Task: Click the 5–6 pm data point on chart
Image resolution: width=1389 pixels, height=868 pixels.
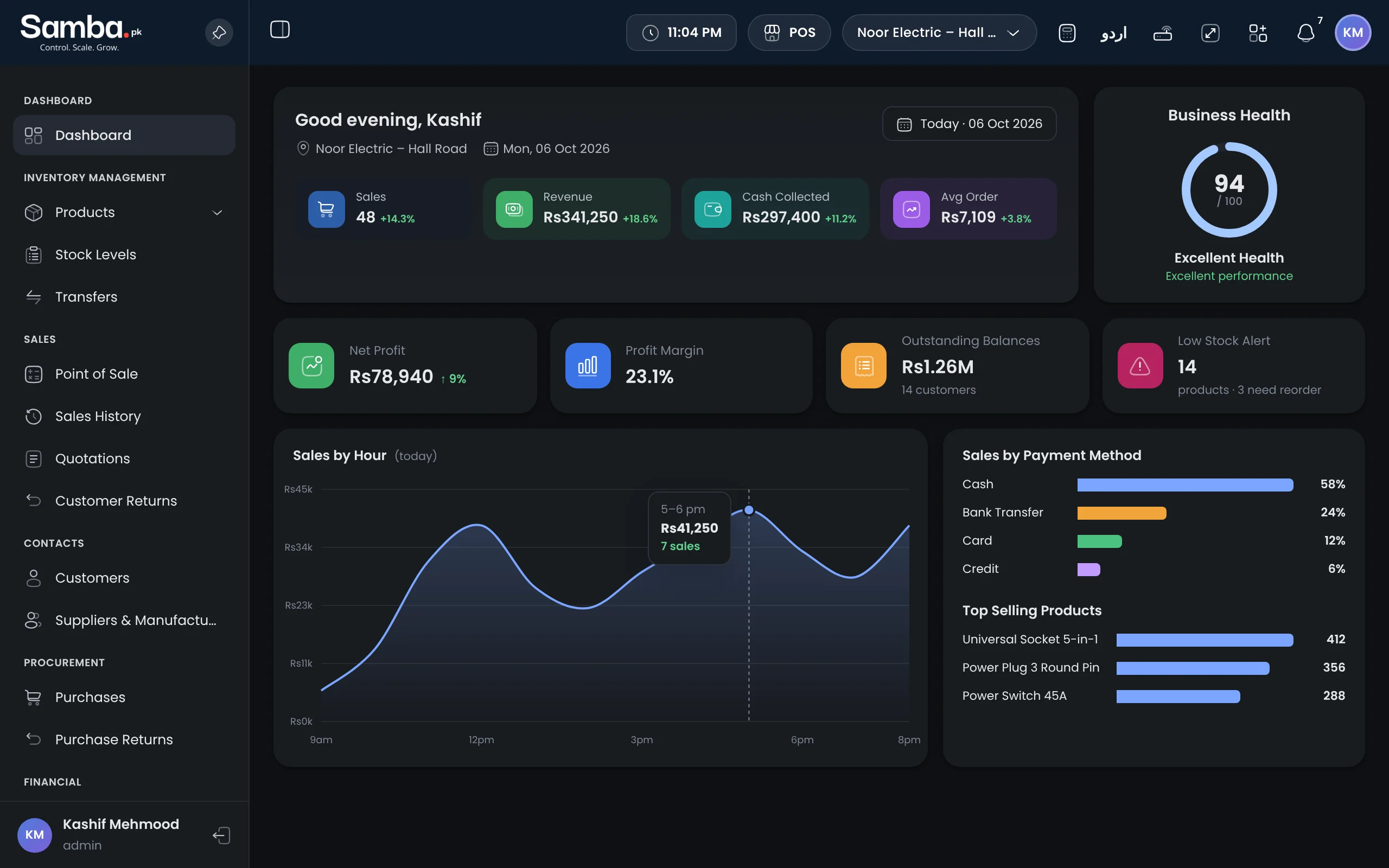Action: [x=749, y=510]
